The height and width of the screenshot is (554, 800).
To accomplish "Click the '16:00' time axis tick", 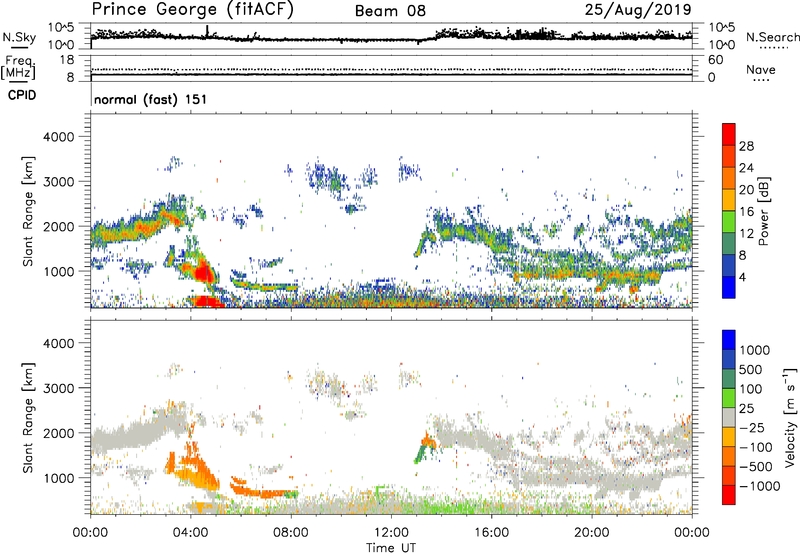I will tap(491, 533).
